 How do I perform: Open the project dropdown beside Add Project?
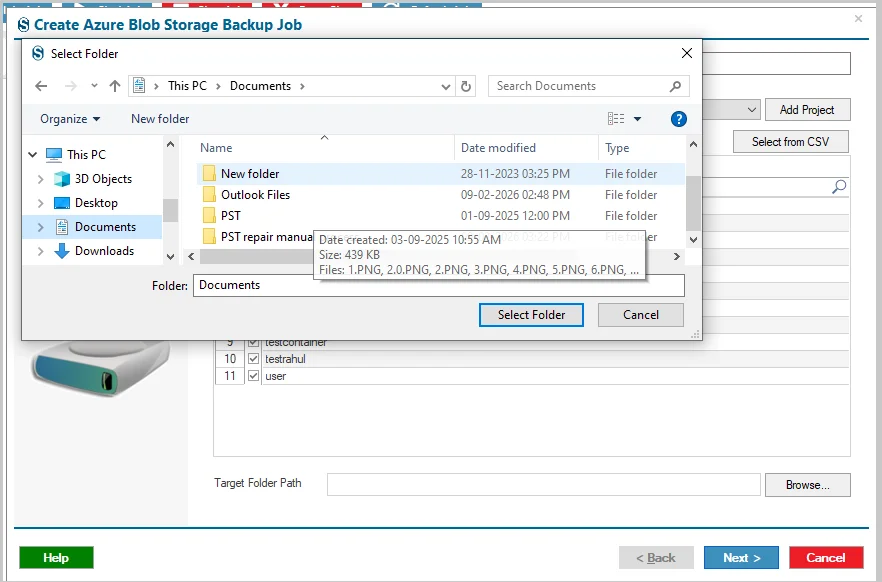click(752, 110)
